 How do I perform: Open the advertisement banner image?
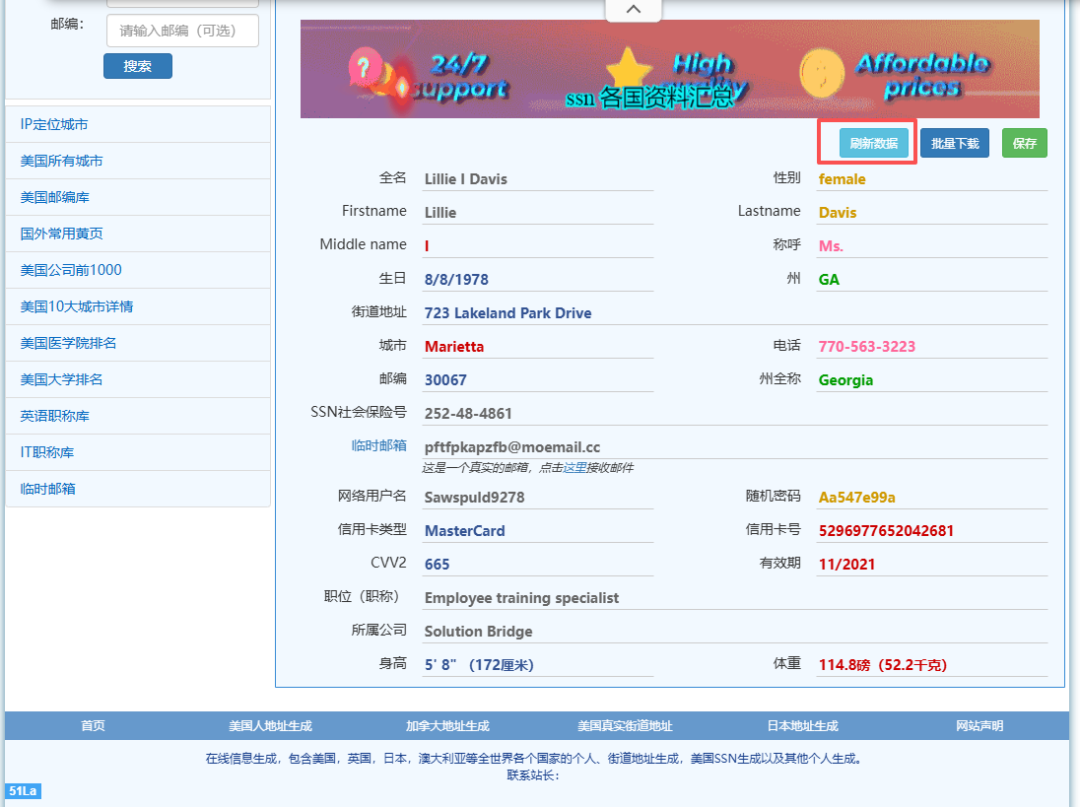pyautogui.click(x=669, y=69)
